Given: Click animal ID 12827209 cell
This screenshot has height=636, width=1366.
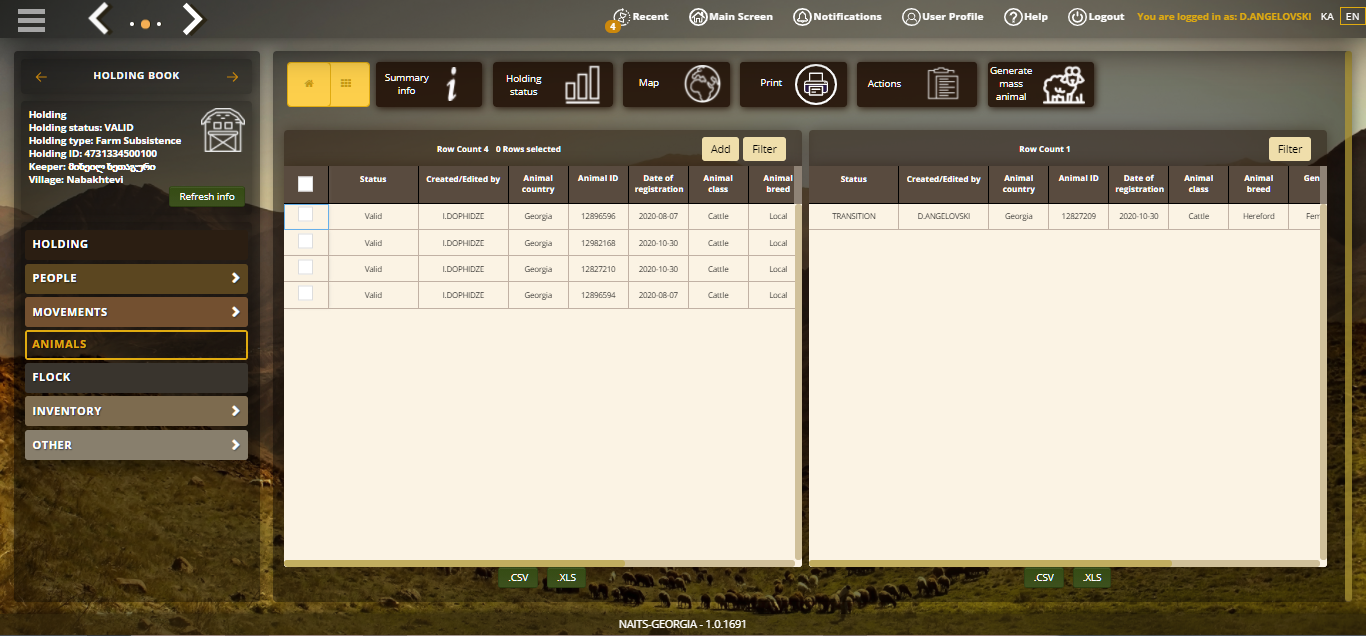Looking at the screenshot, I should coord(1078,216).
